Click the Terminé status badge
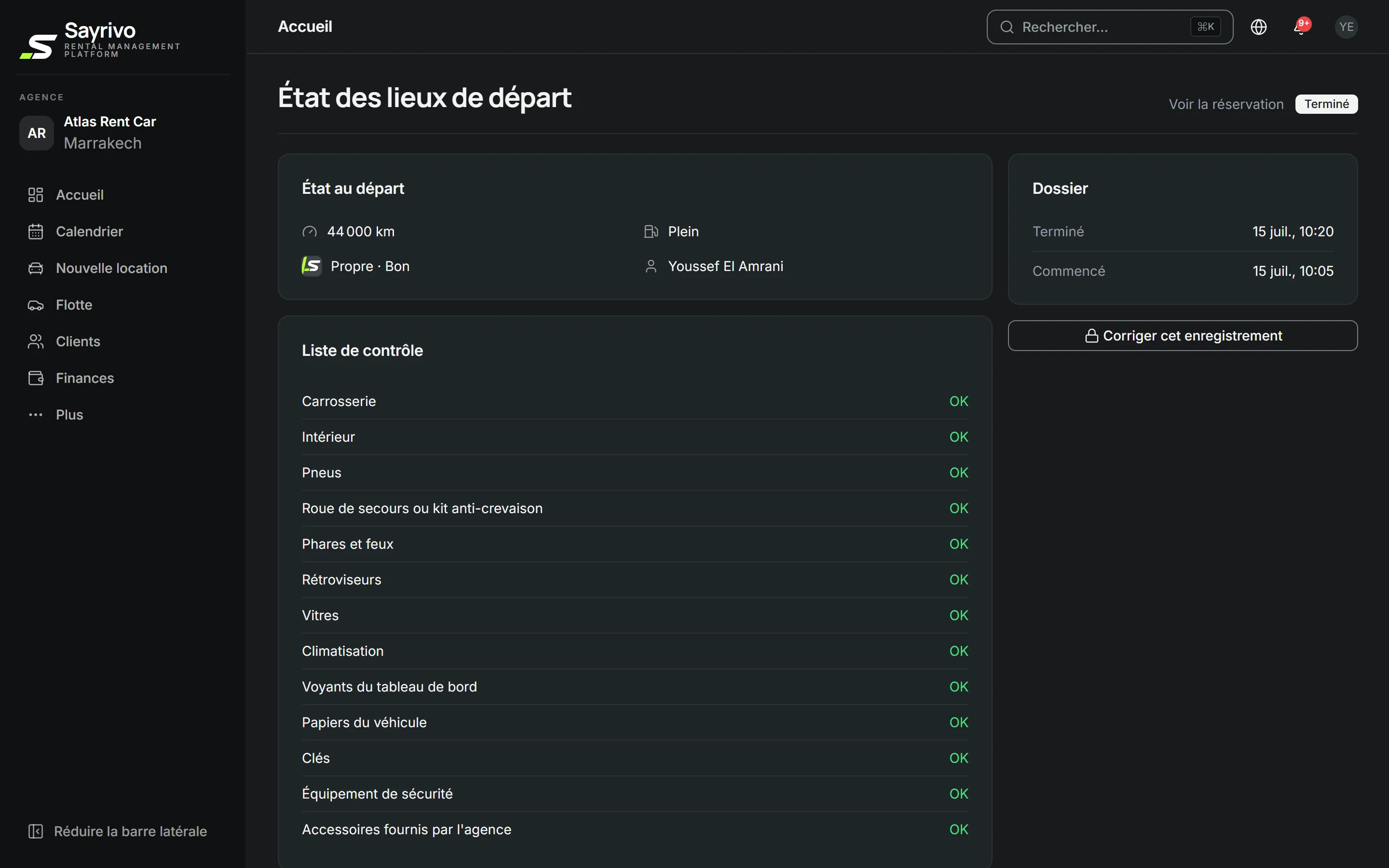This screenshot has height=868, width=1389. tap(1326, 104)
